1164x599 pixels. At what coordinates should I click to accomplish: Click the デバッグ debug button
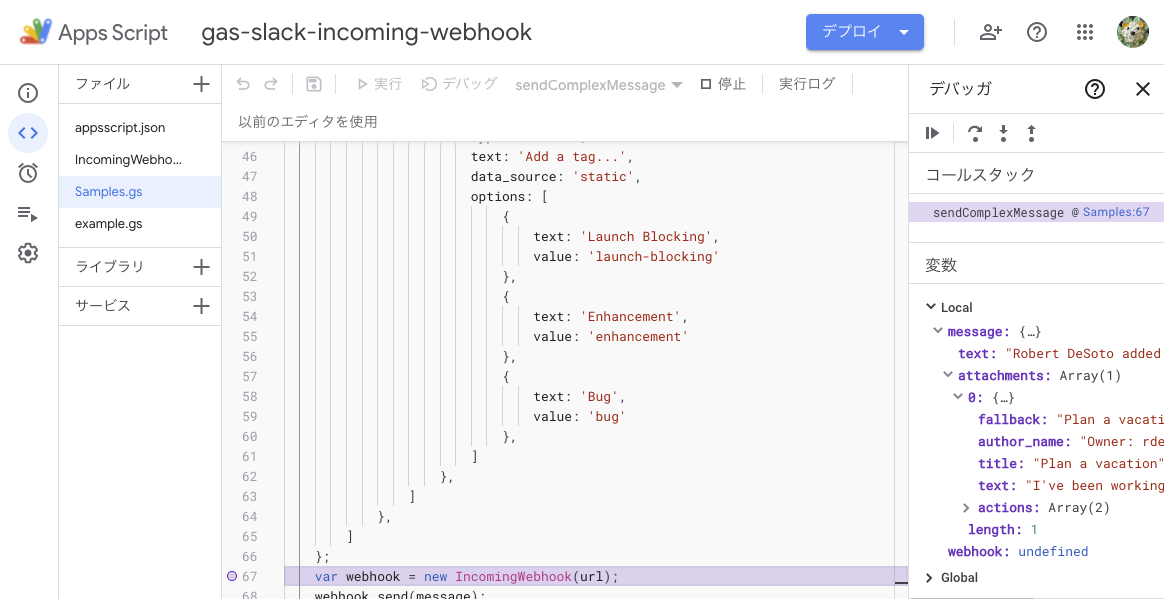[459, 84]
